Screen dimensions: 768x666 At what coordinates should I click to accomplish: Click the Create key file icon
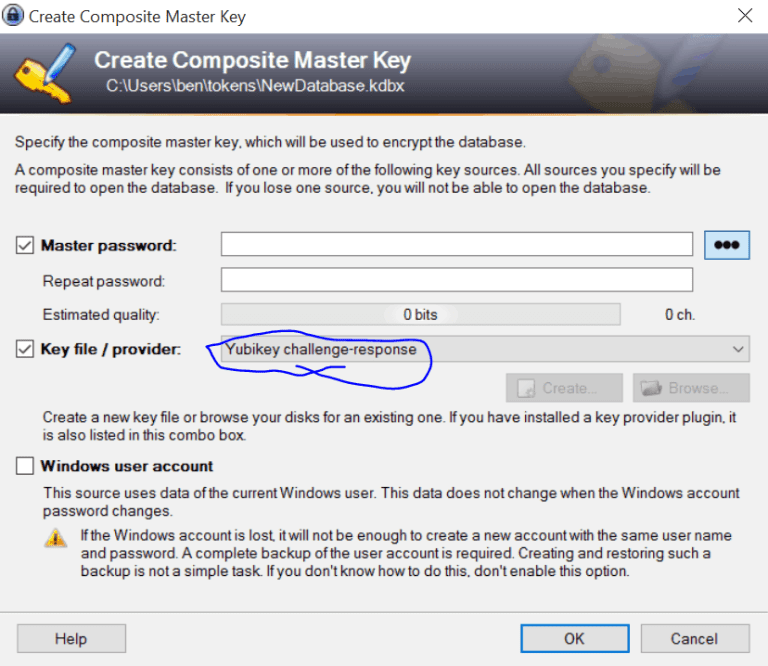click(526, 388)
